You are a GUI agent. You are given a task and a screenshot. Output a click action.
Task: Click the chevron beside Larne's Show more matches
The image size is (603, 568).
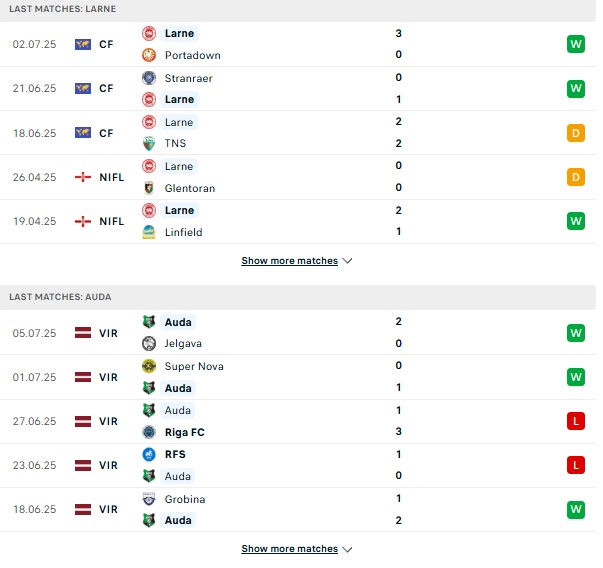point(347,261)
